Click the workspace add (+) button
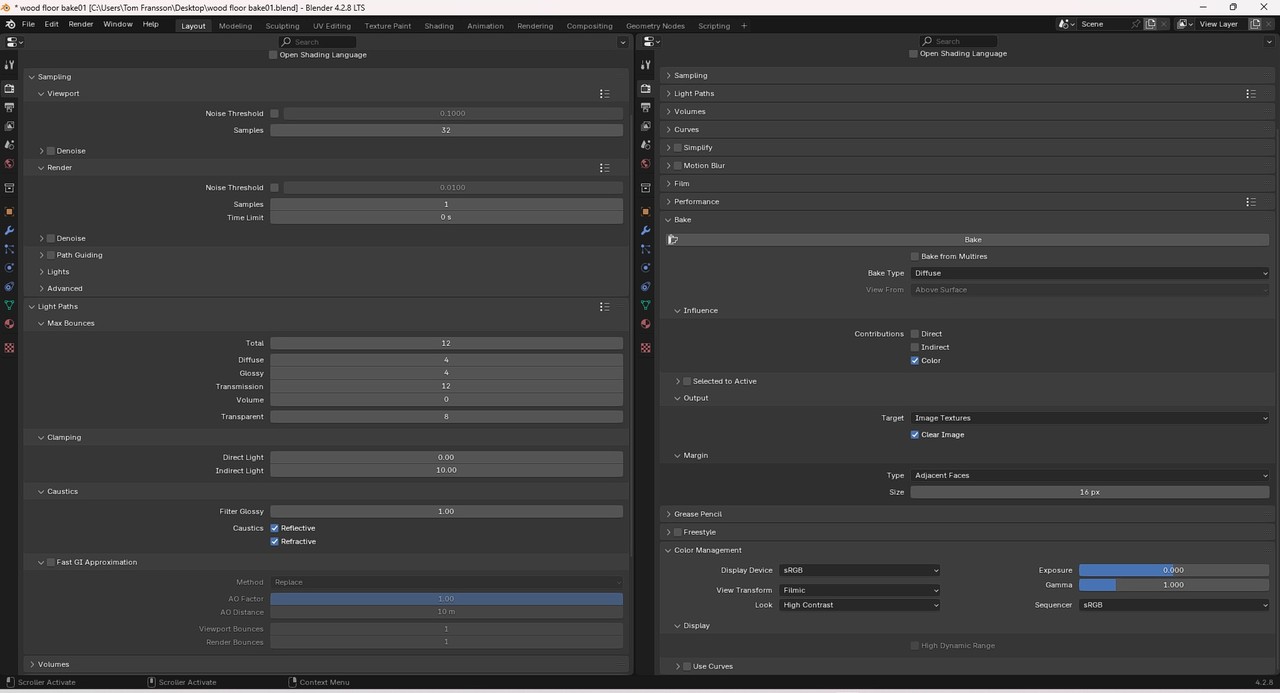The height and width of the screenshot is (693, 1280). click(x=743, y=25)
